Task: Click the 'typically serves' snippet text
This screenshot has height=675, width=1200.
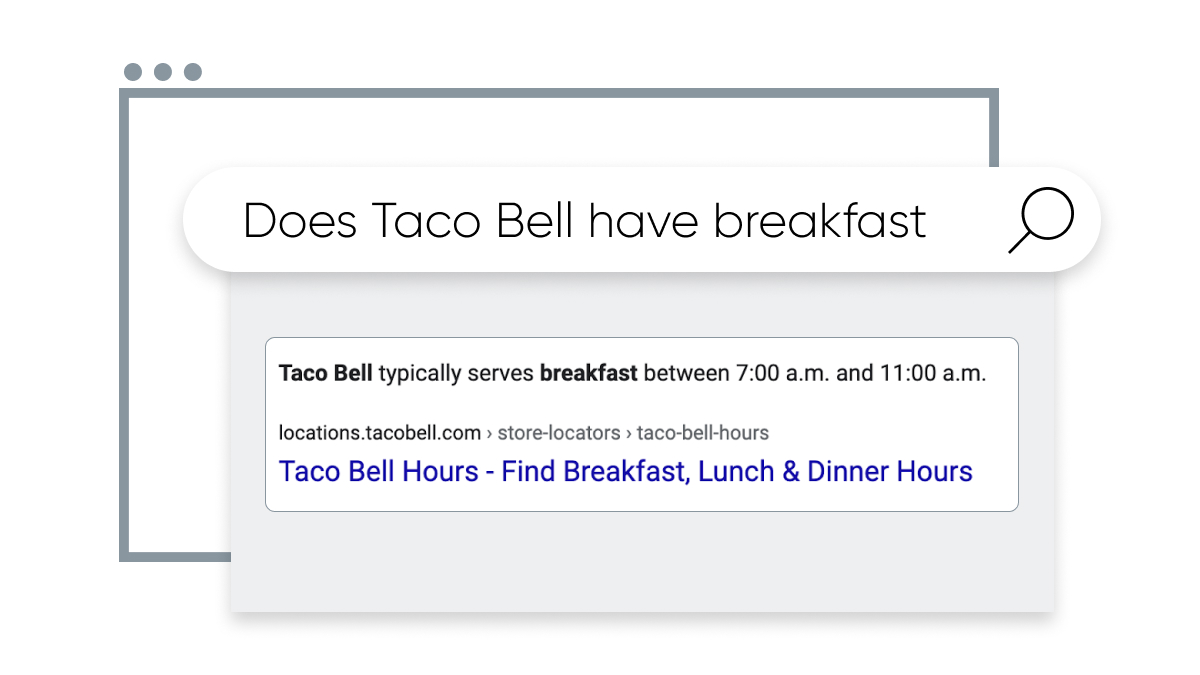Action: click(456, 374)
